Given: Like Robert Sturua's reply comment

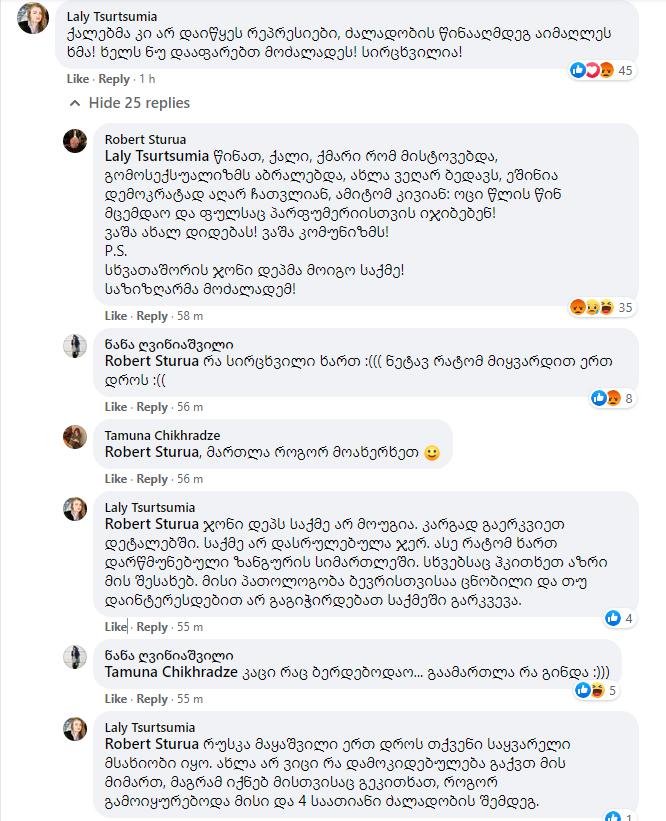Looking at the screenshot, I should tap(116, 316).
